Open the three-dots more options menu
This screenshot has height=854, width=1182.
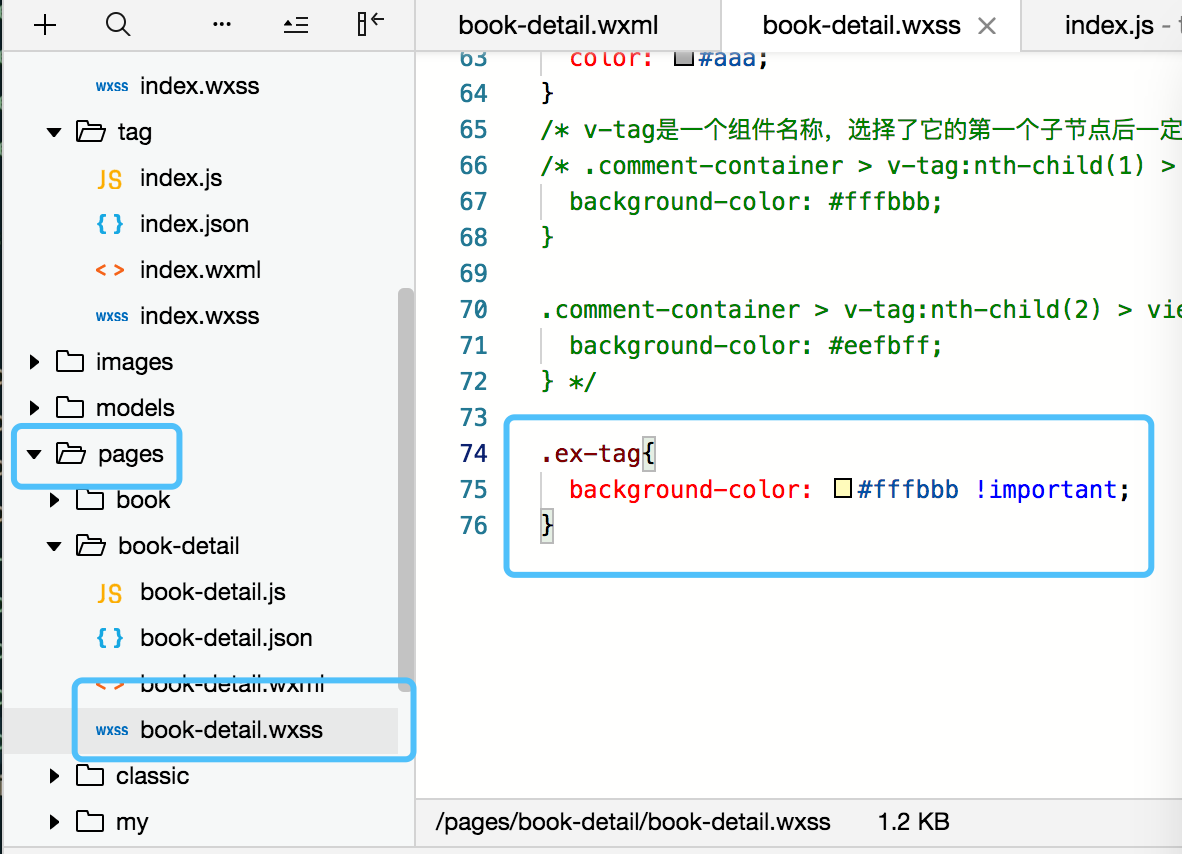click(222, 25)
